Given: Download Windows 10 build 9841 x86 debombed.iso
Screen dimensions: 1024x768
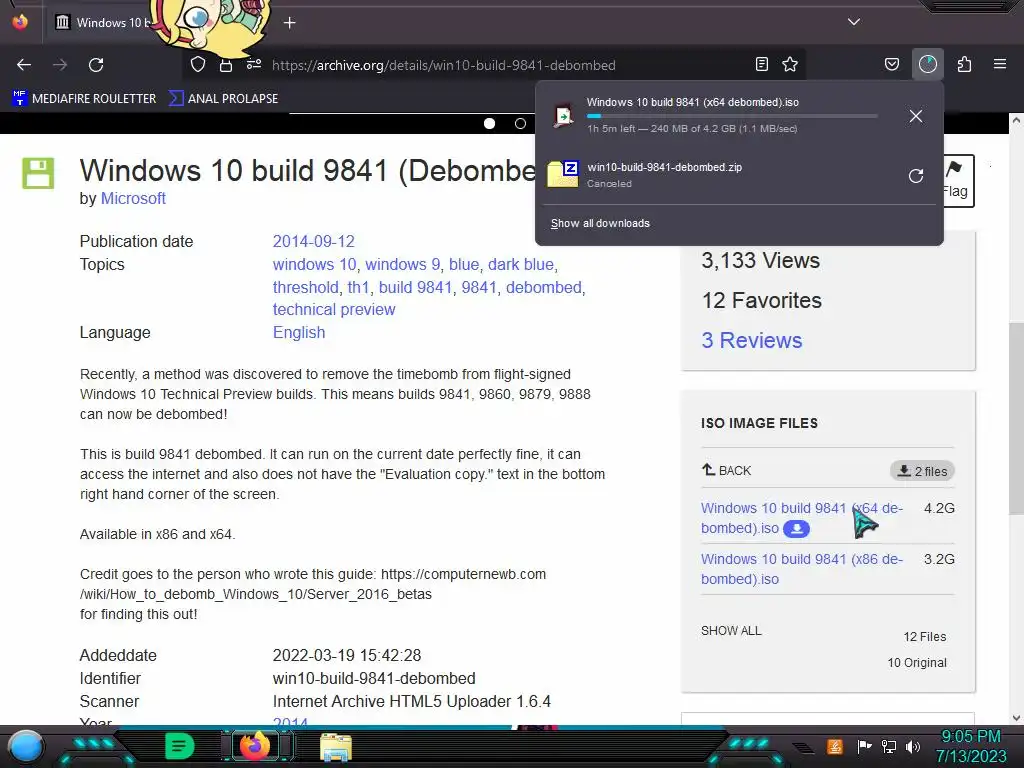Looking at the screenshot, I should 802,569.
